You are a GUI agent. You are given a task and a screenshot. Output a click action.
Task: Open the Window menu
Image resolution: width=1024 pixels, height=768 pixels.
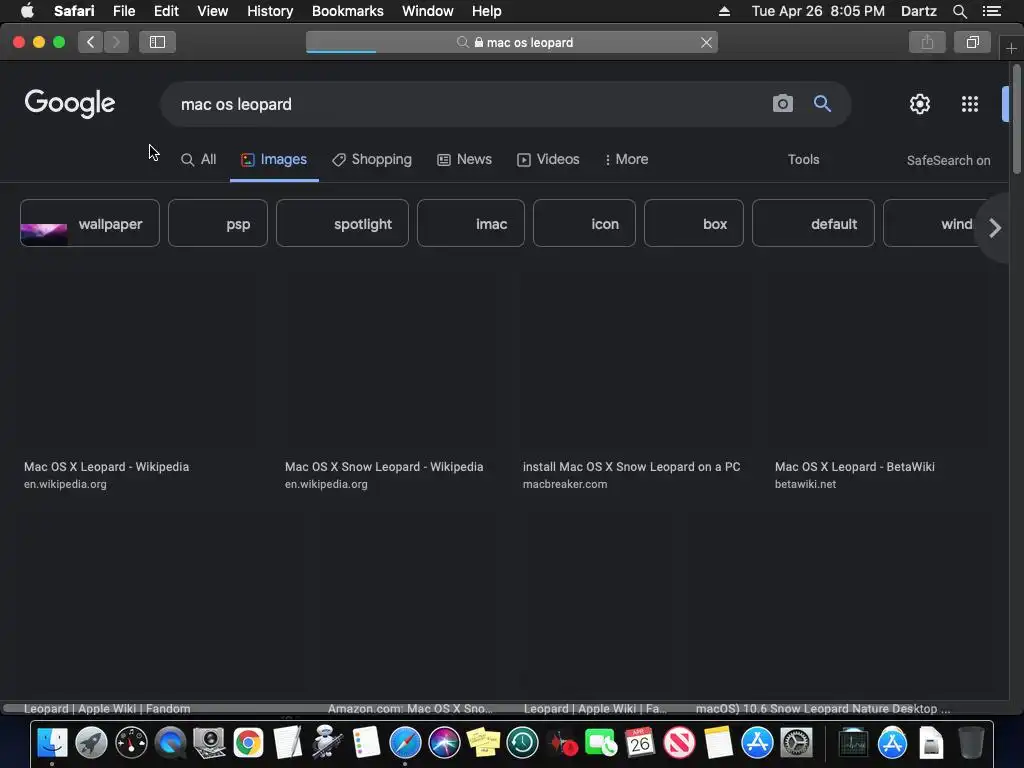tap(428, 11)
